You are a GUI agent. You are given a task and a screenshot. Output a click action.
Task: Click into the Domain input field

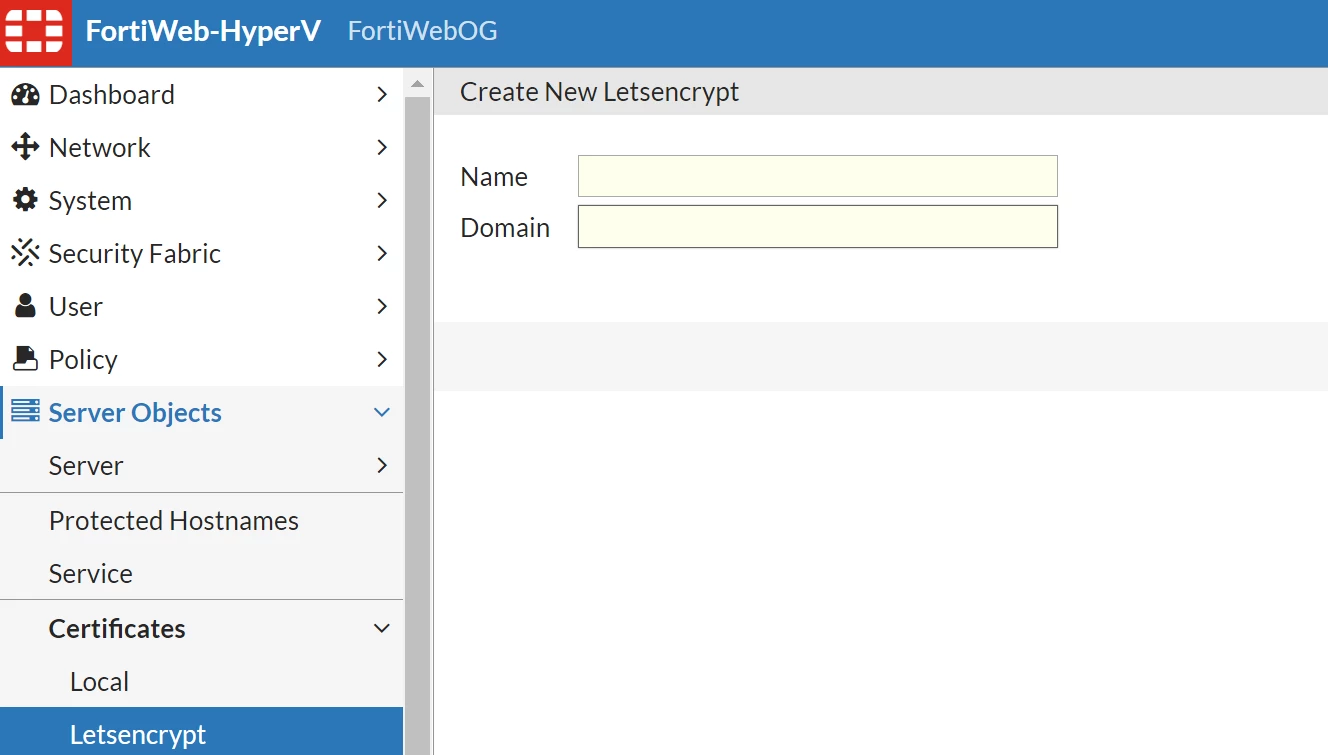(x=817, y=227)
